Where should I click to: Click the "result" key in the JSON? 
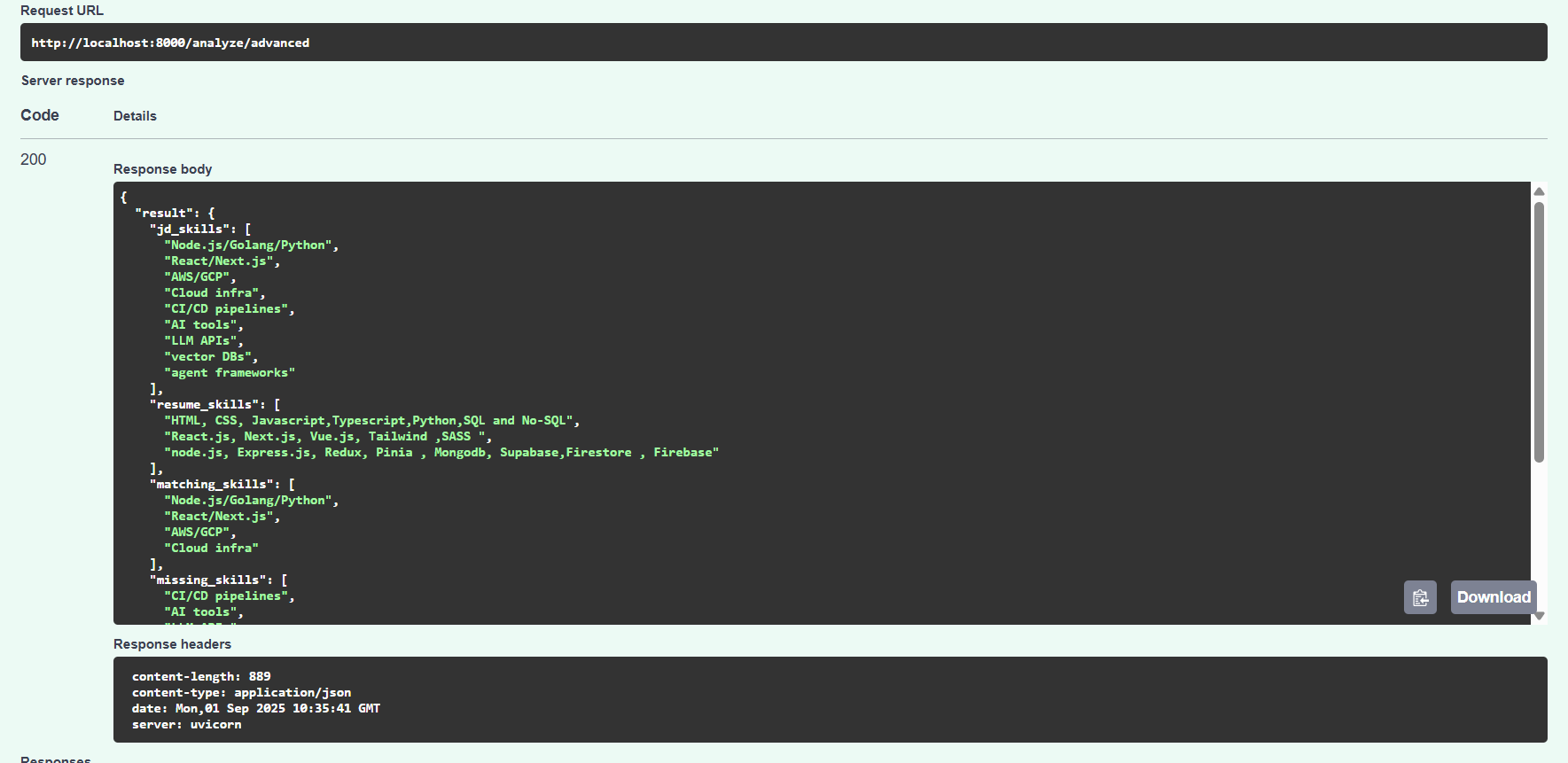(x=164, y=213)
